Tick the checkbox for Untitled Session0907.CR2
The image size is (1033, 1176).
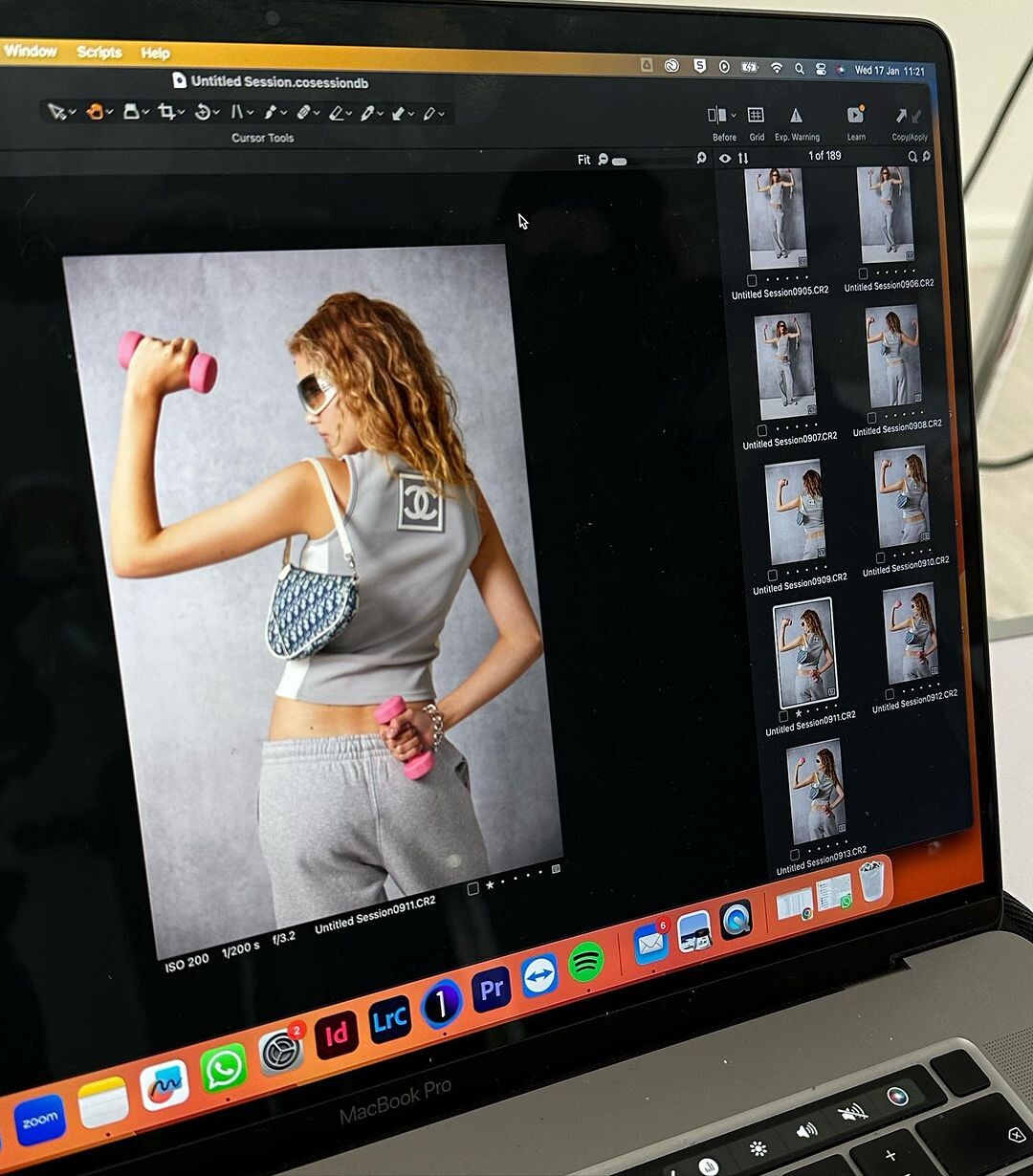pyautogui.click(x=762, y=430)
